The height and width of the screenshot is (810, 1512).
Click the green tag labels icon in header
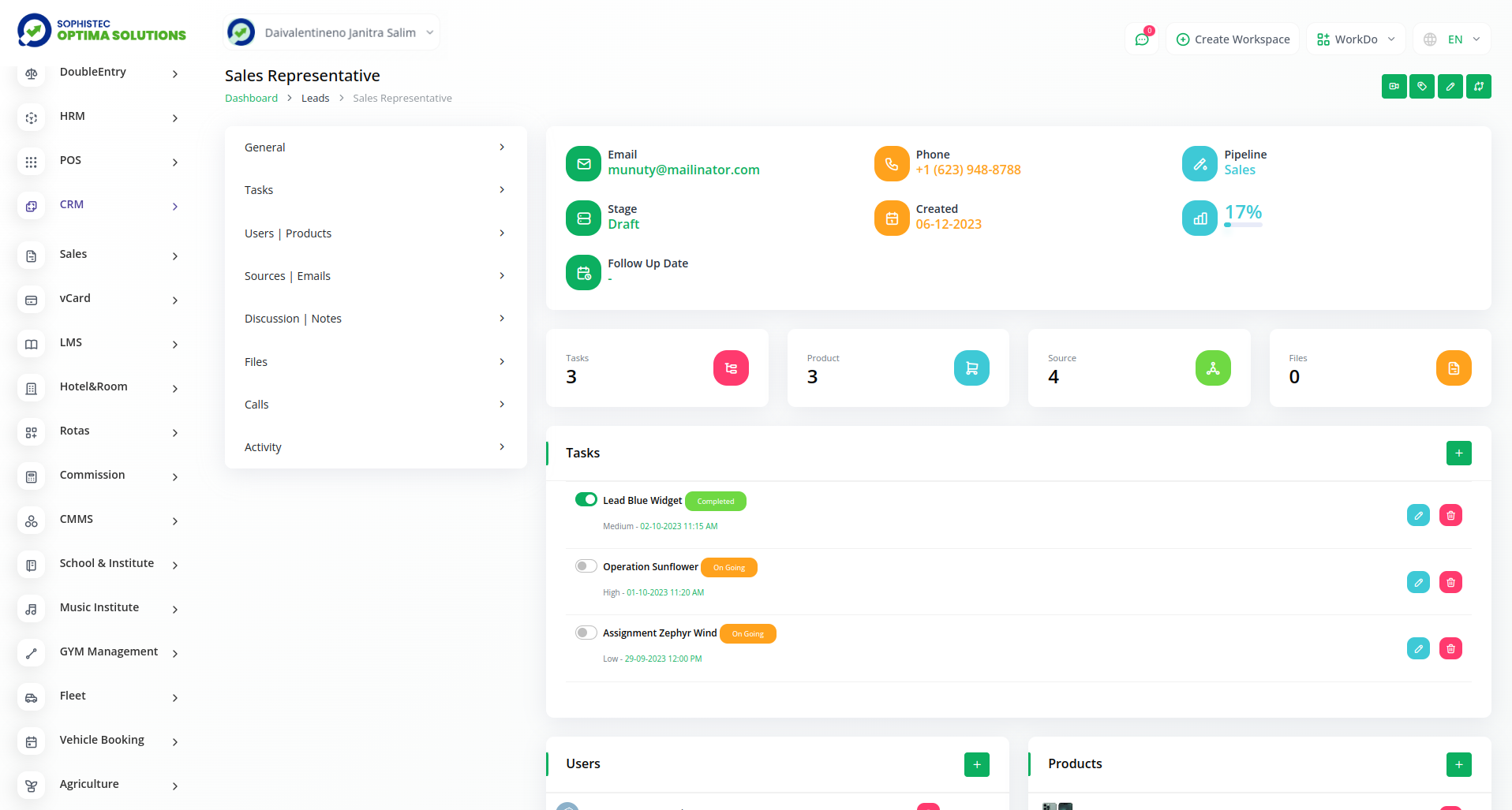(x=1422, y=87)
